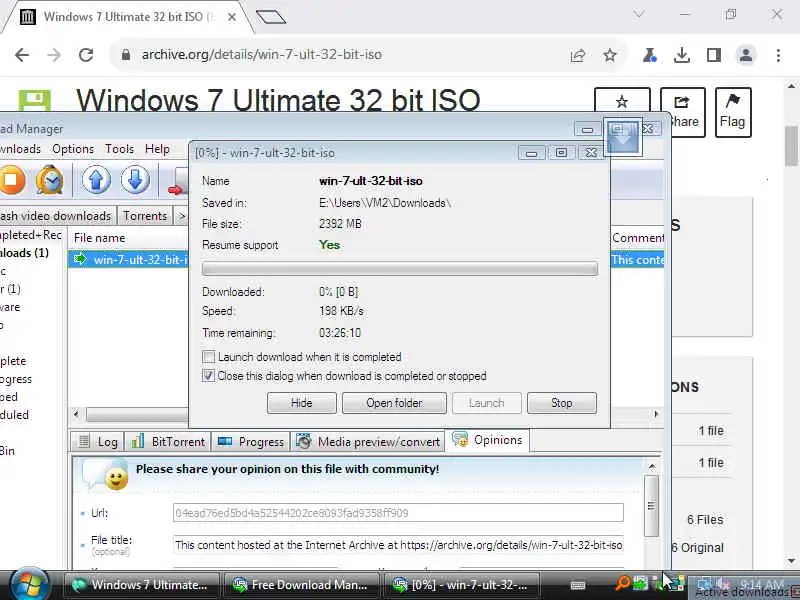
Task: Switch to [0%] win-7-ult-32 taskbar item
Action: coord(462,585)
